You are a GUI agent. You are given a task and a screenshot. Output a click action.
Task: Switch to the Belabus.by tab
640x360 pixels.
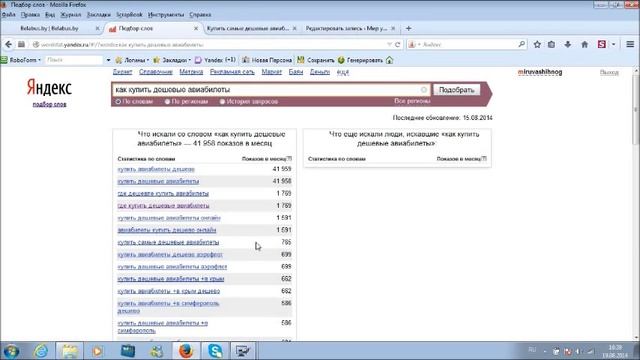pos(49,29)
